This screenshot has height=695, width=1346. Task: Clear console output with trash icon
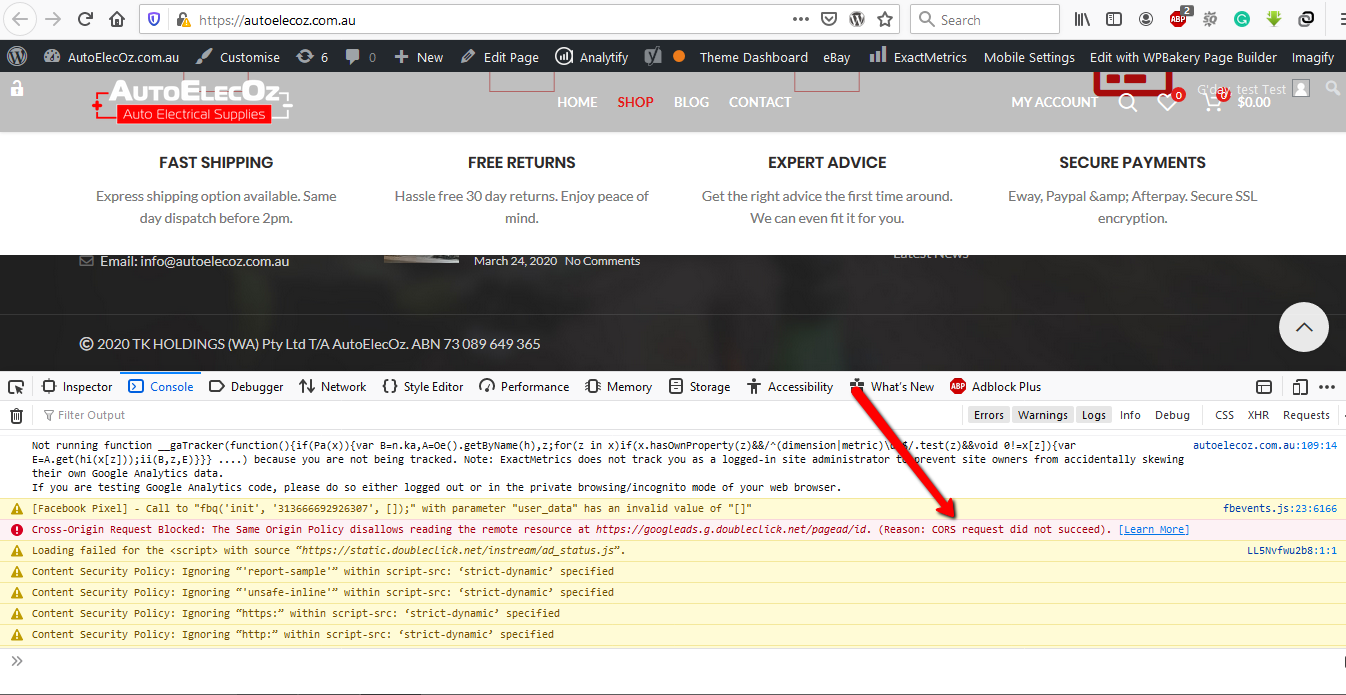pos(16,415)
